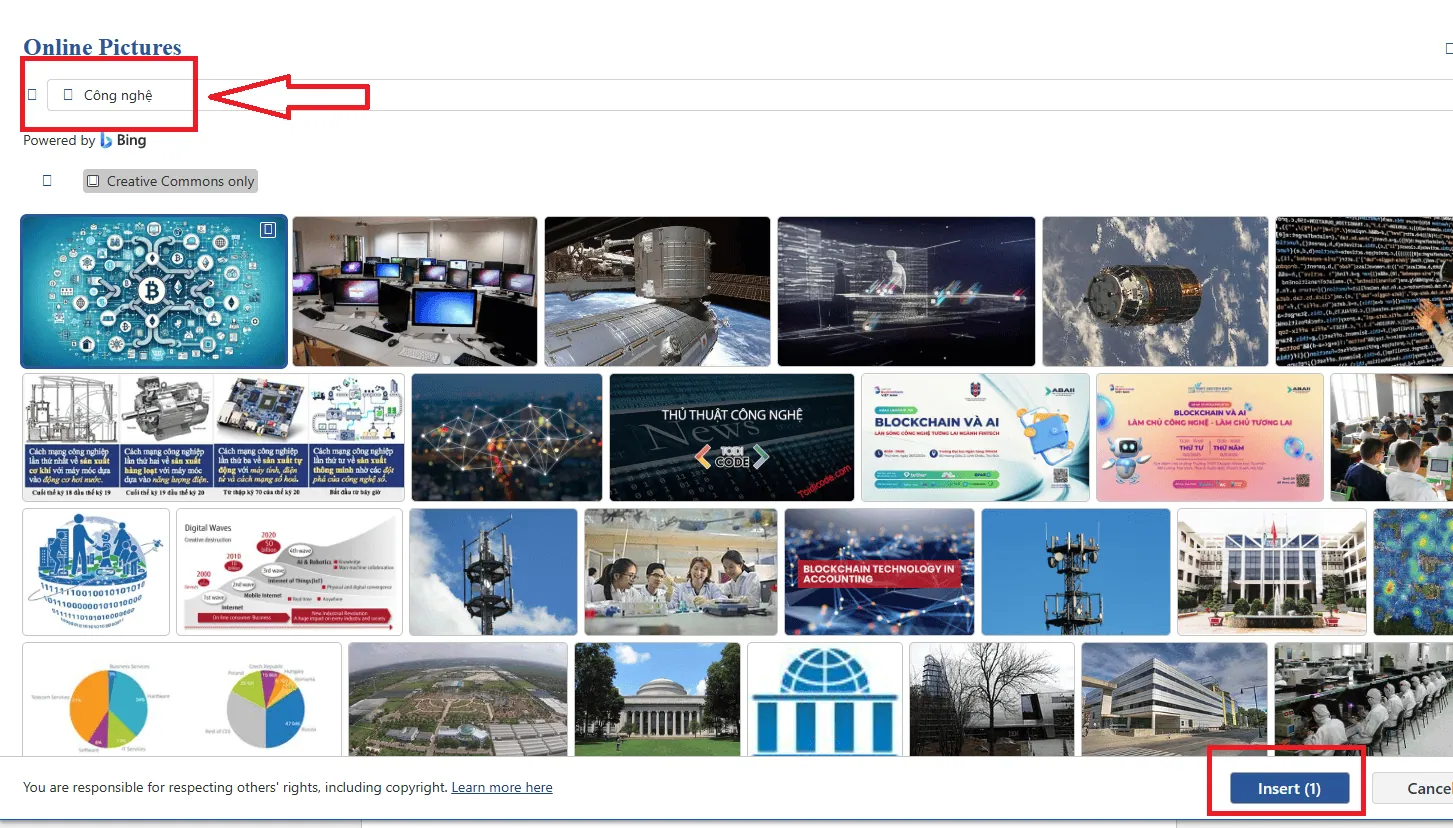The height and width of the screenshot is (828, 1453).
Task: Click the 'Powered by' text
Action: click(59, 140)
